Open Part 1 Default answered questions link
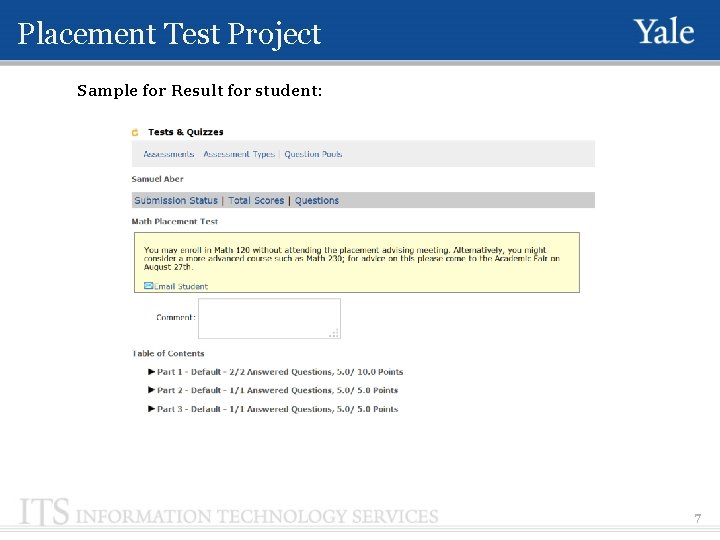 coord(280,372)
